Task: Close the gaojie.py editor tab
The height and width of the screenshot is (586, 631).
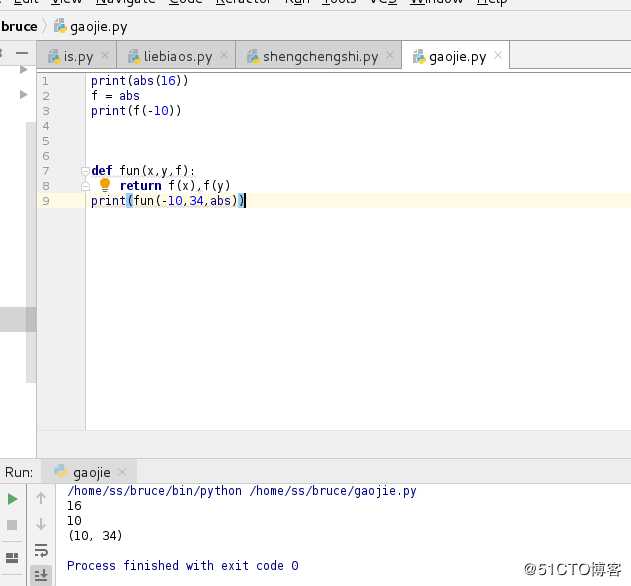Action: point(498,56)
